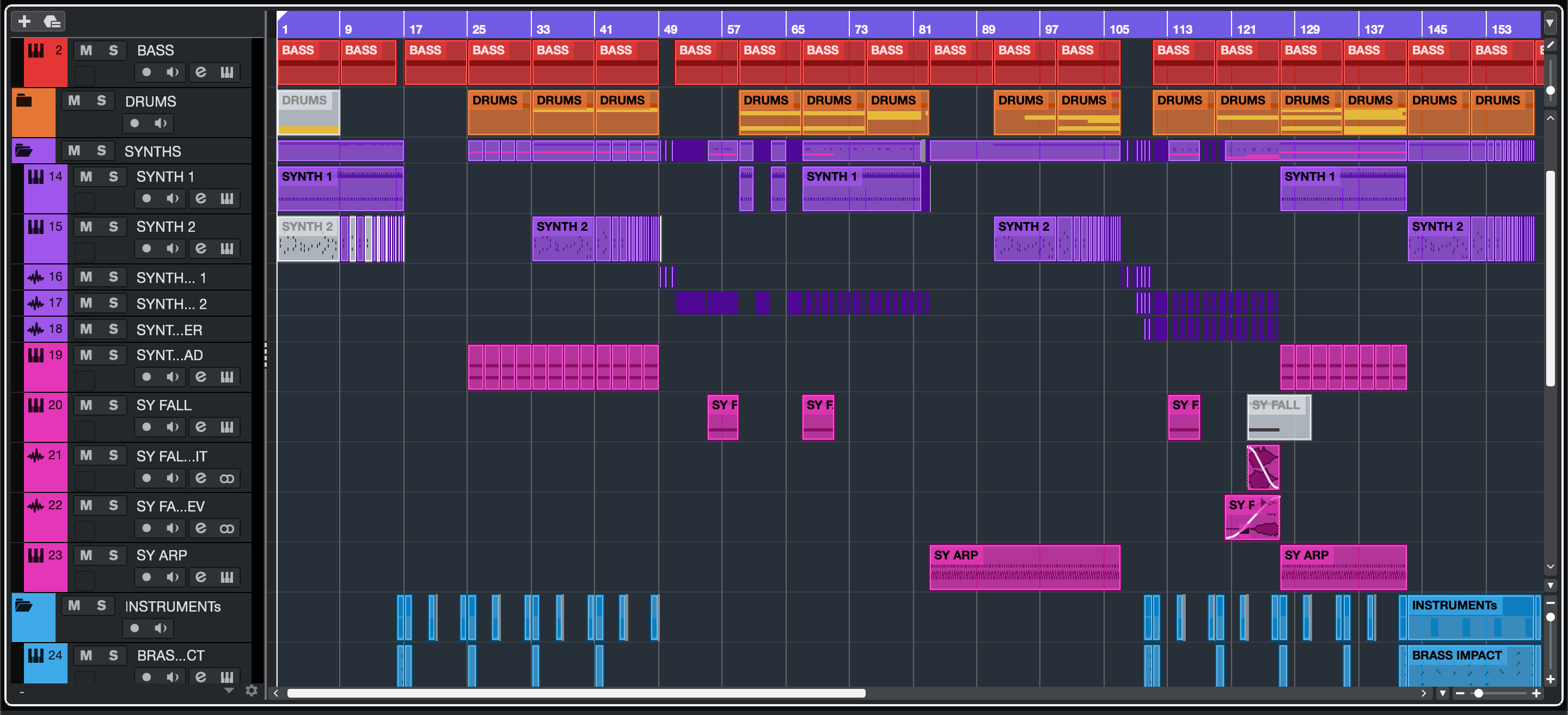
Task: Click ruler at bar 65
Action: point(798,29)
